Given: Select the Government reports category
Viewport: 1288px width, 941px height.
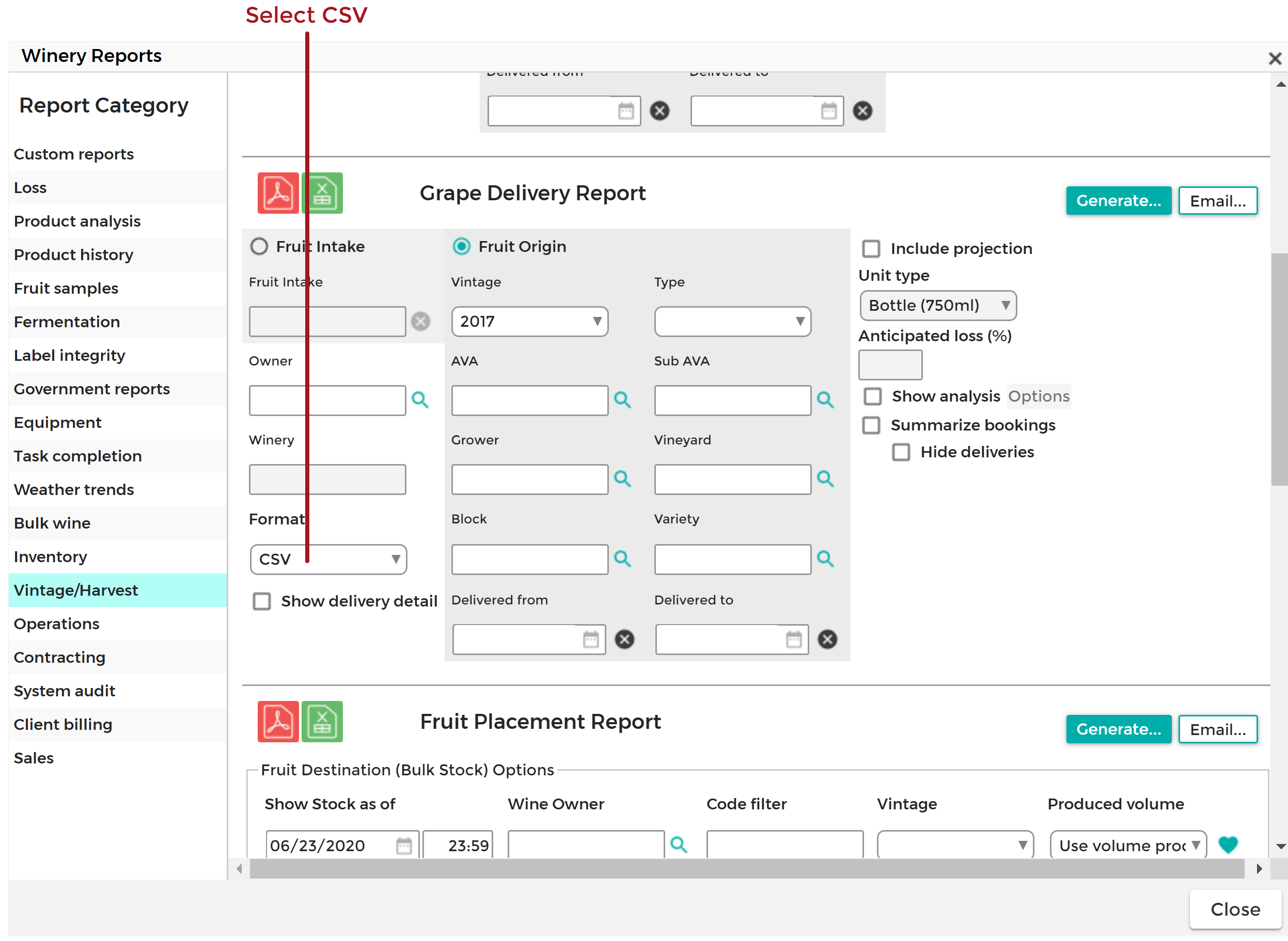Looking at the screenshot, I should coord(118,389).
